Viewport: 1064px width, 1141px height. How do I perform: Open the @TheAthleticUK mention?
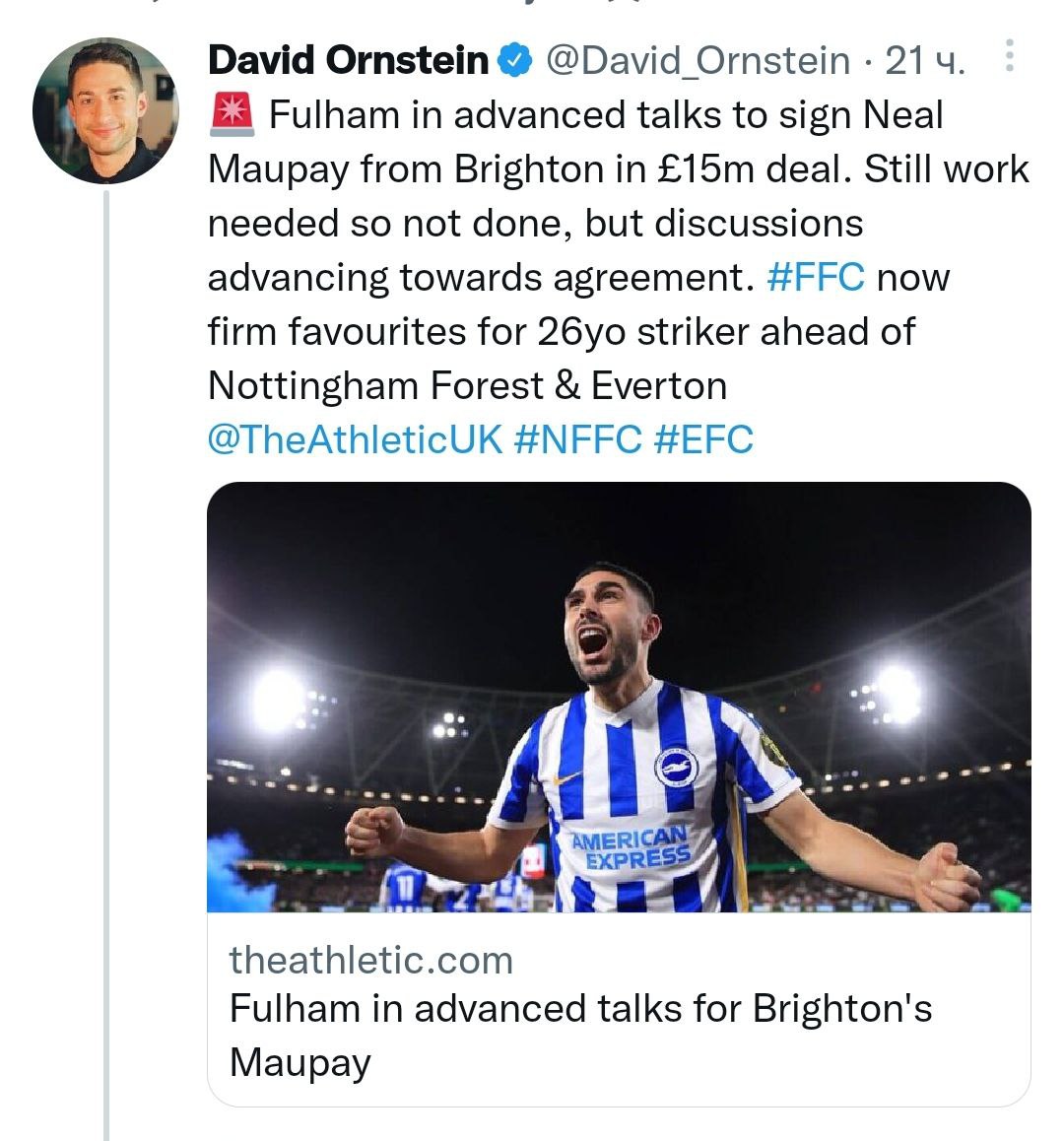355,438
